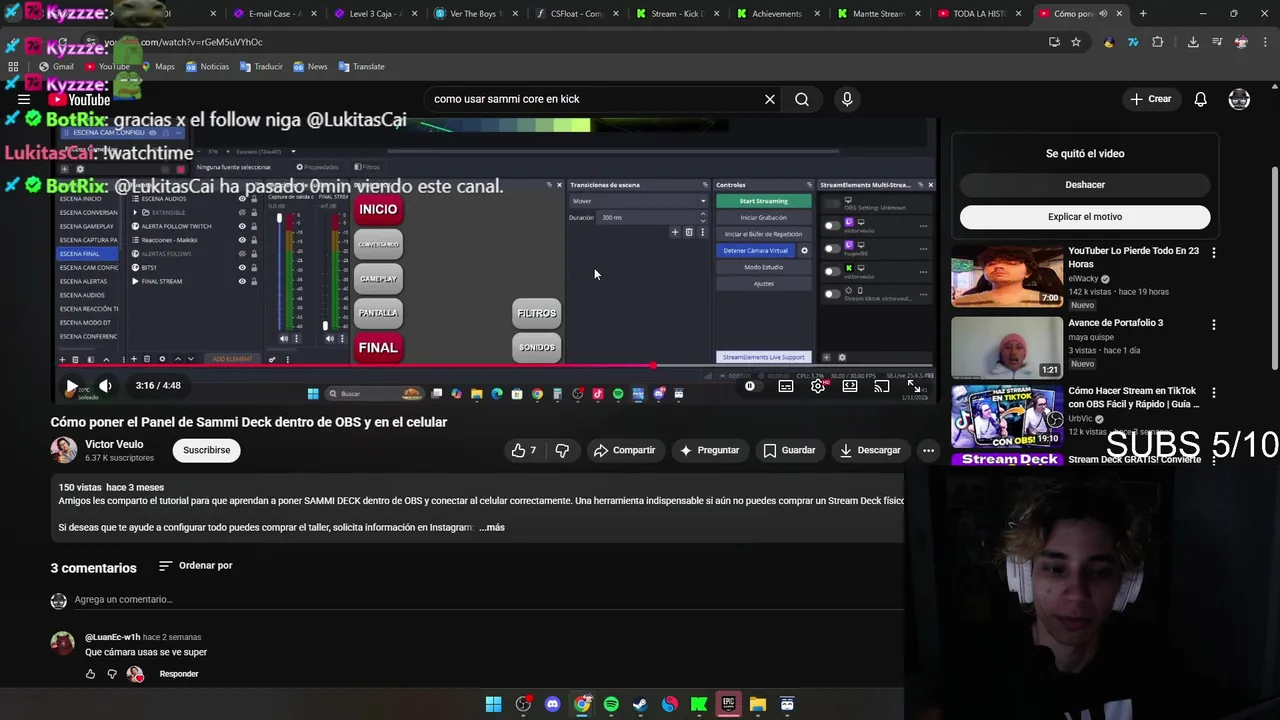Open the YouTube hamburger guide menu
The width and height of the screenshot is (1280, 720).
tap(24, 99)
